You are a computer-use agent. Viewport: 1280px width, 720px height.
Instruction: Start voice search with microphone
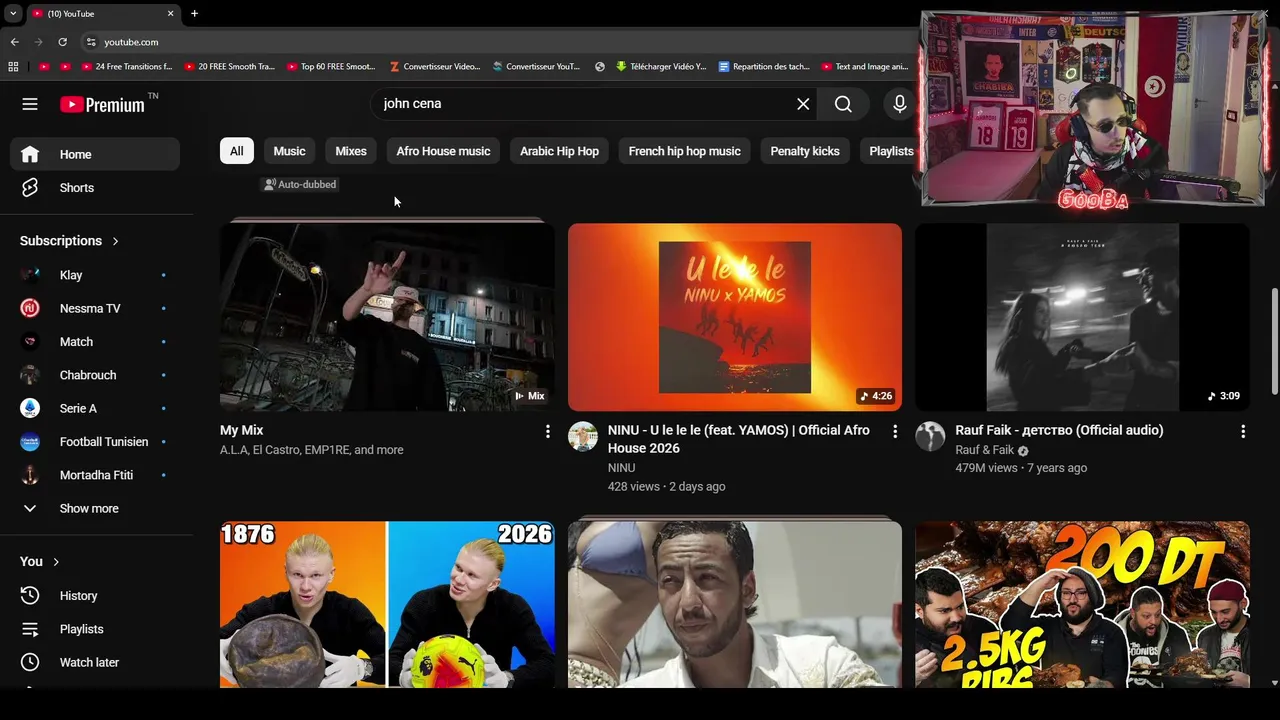pos(900,104)
